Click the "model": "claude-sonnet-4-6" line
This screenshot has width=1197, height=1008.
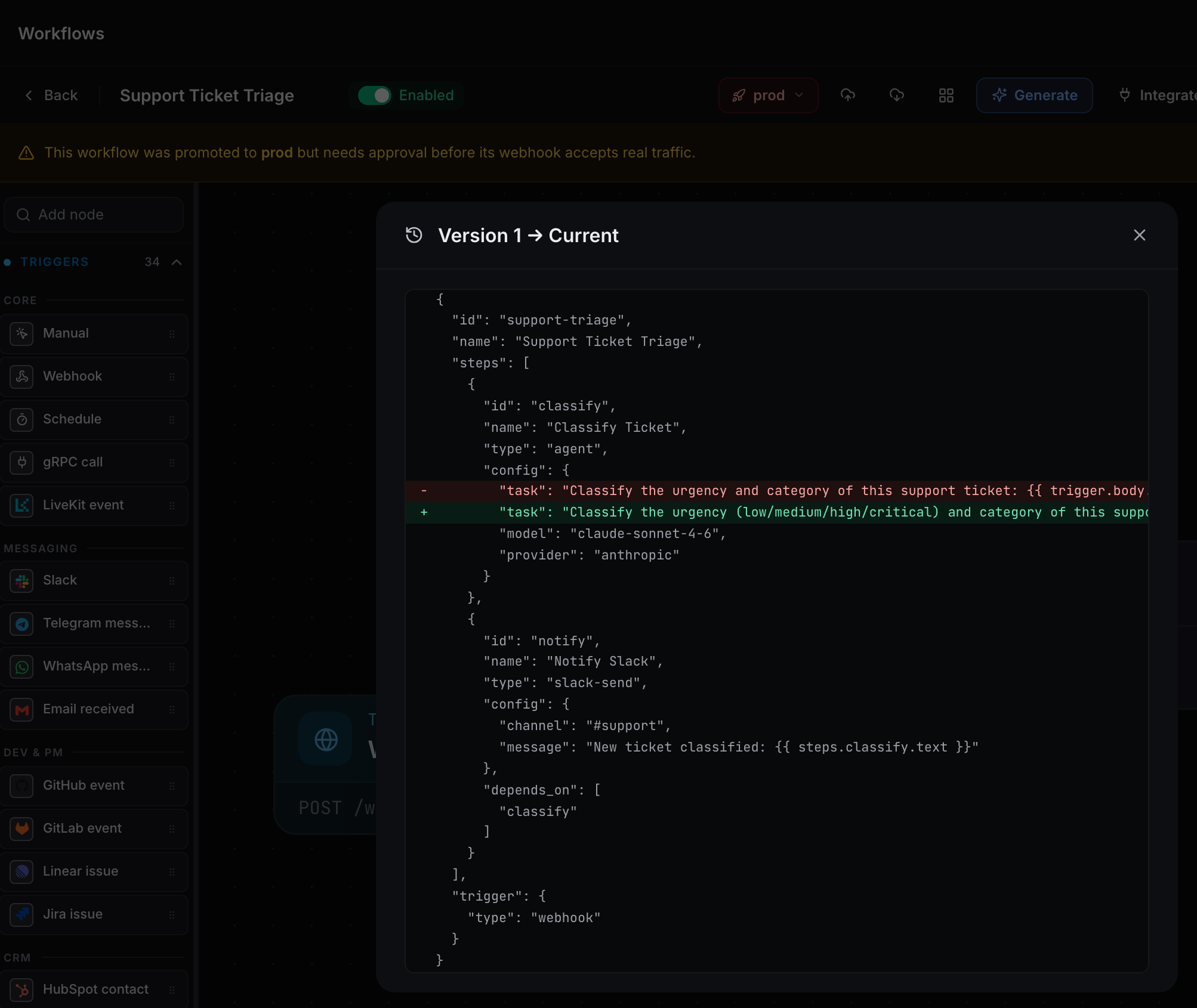pos(612,534)
